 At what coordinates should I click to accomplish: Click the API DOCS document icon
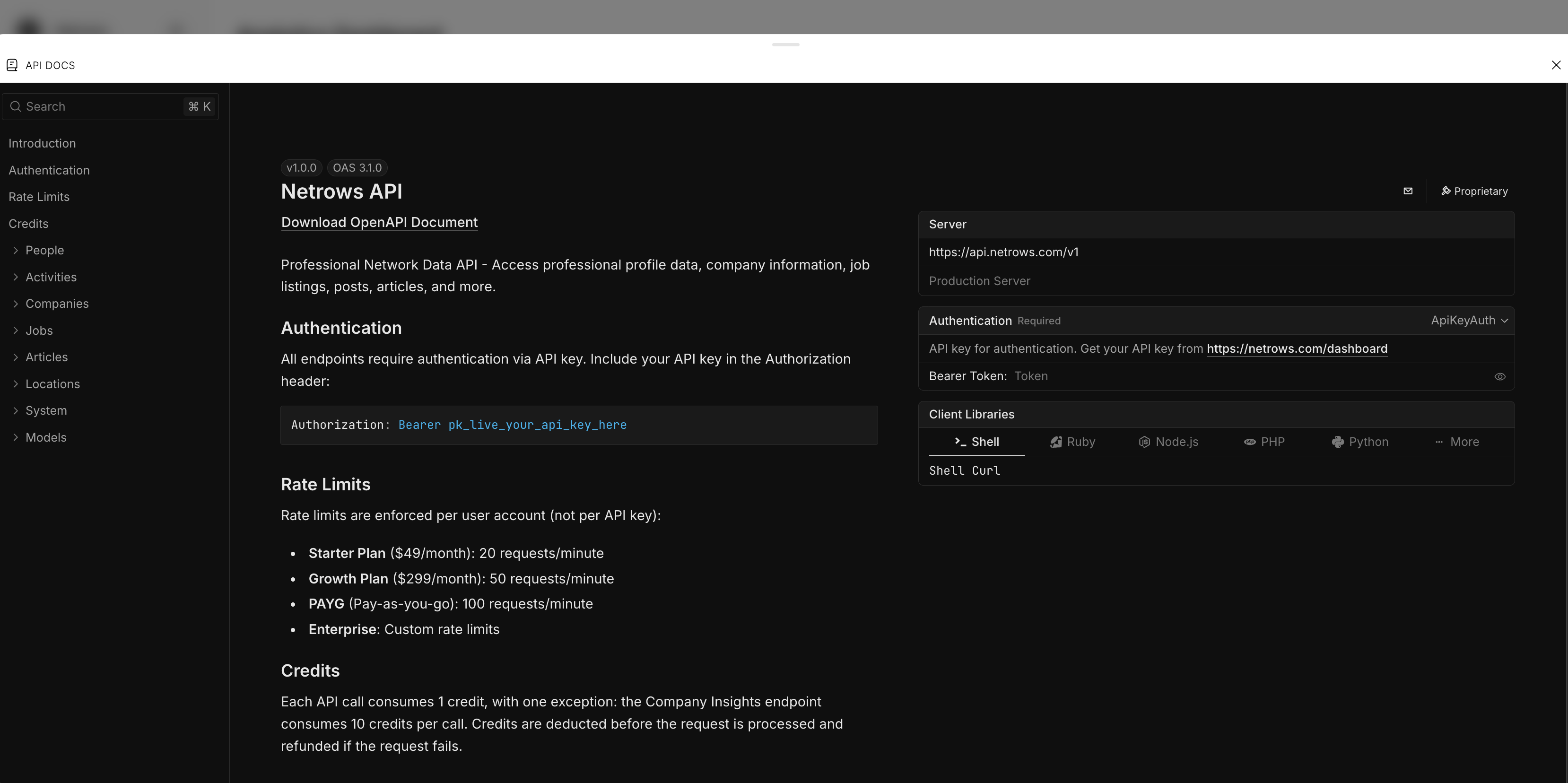pyautogui.click(x=12, y=64)
